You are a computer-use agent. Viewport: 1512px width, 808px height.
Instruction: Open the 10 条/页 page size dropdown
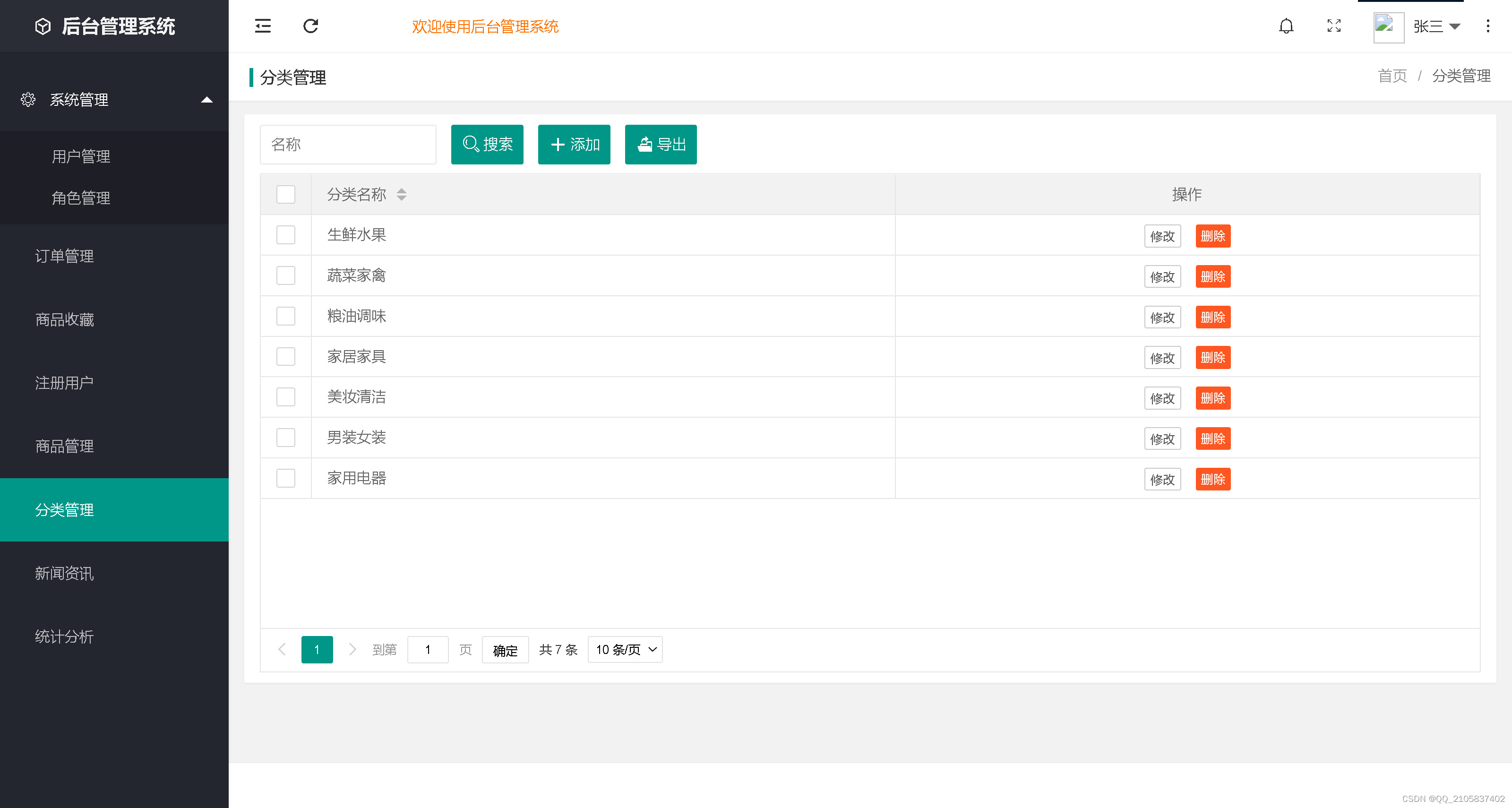(625, 649)
